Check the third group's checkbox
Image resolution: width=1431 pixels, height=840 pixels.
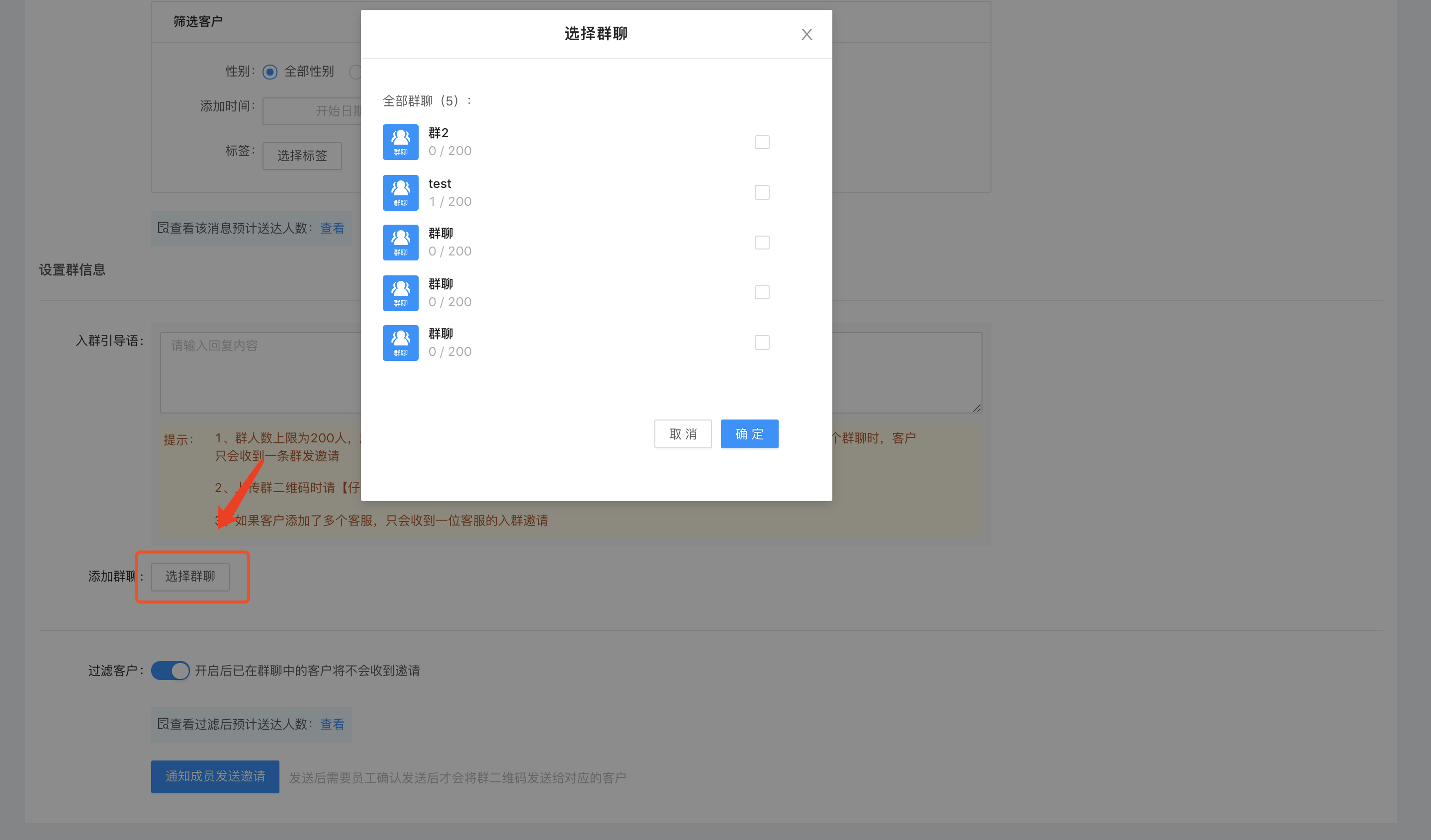[762, 243]
